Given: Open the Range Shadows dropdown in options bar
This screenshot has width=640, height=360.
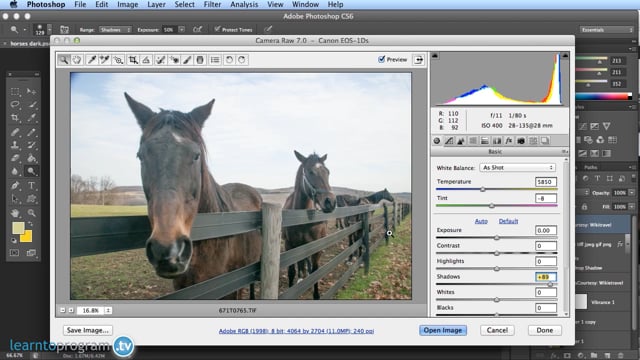Looking at the screenshot, I should click(115, 30).
